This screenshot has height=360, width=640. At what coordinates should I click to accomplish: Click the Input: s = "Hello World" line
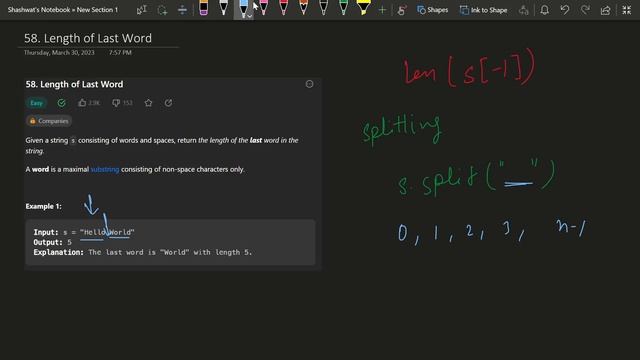pos(84,232)
